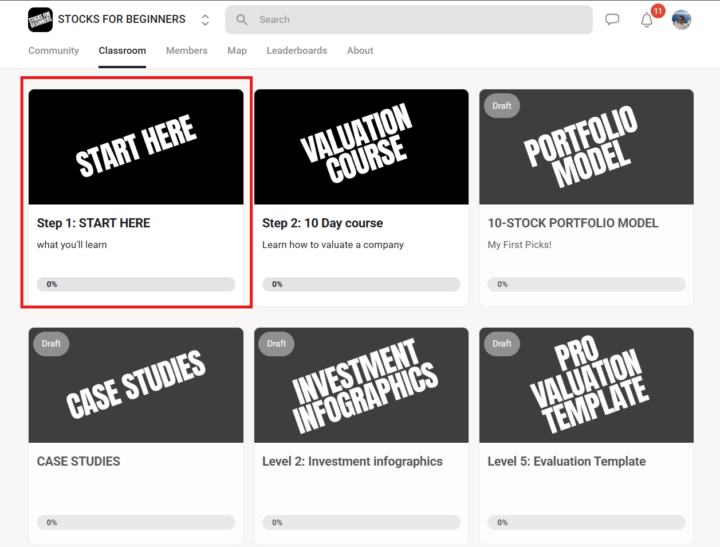Click the Draft badge on Investment Infographics

coord(277,344)
